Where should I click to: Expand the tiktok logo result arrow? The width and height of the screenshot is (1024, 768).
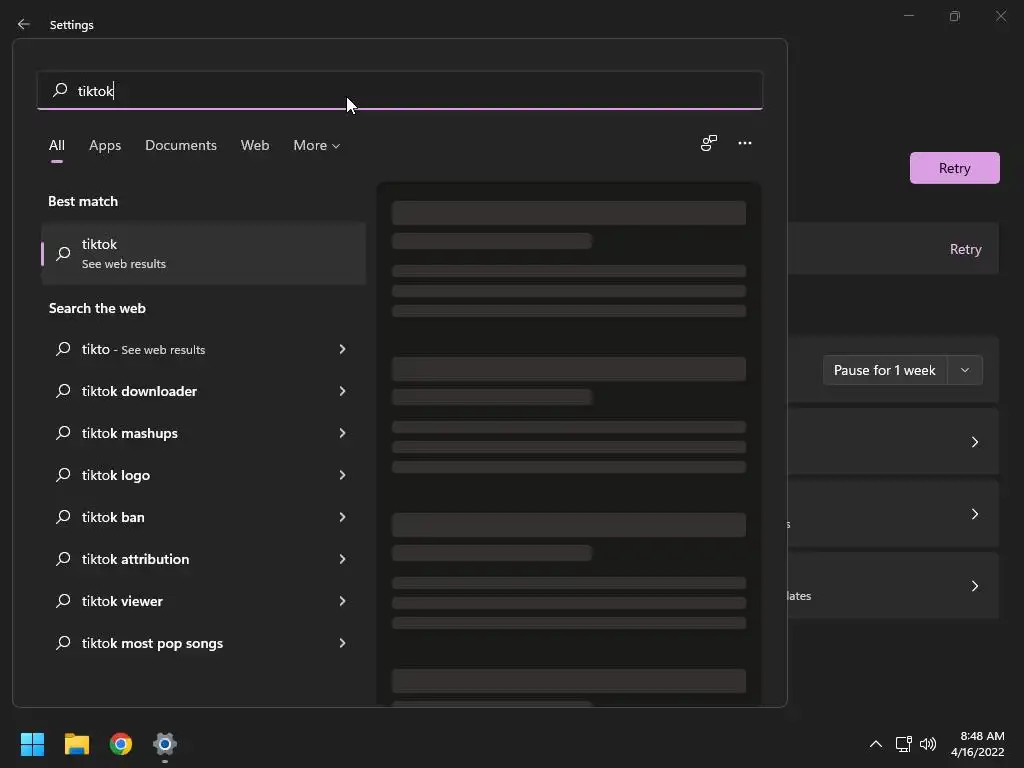point(342,475)
